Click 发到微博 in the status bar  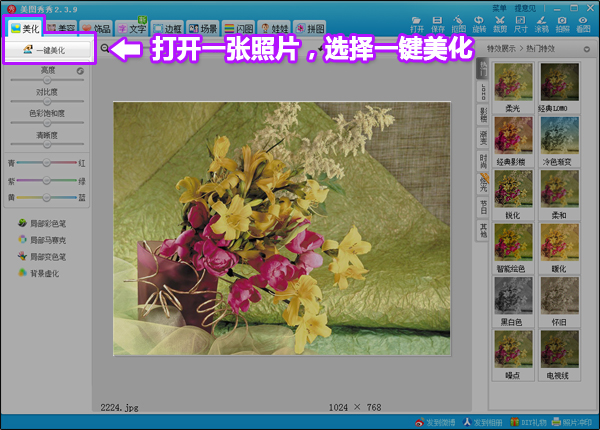438,422
